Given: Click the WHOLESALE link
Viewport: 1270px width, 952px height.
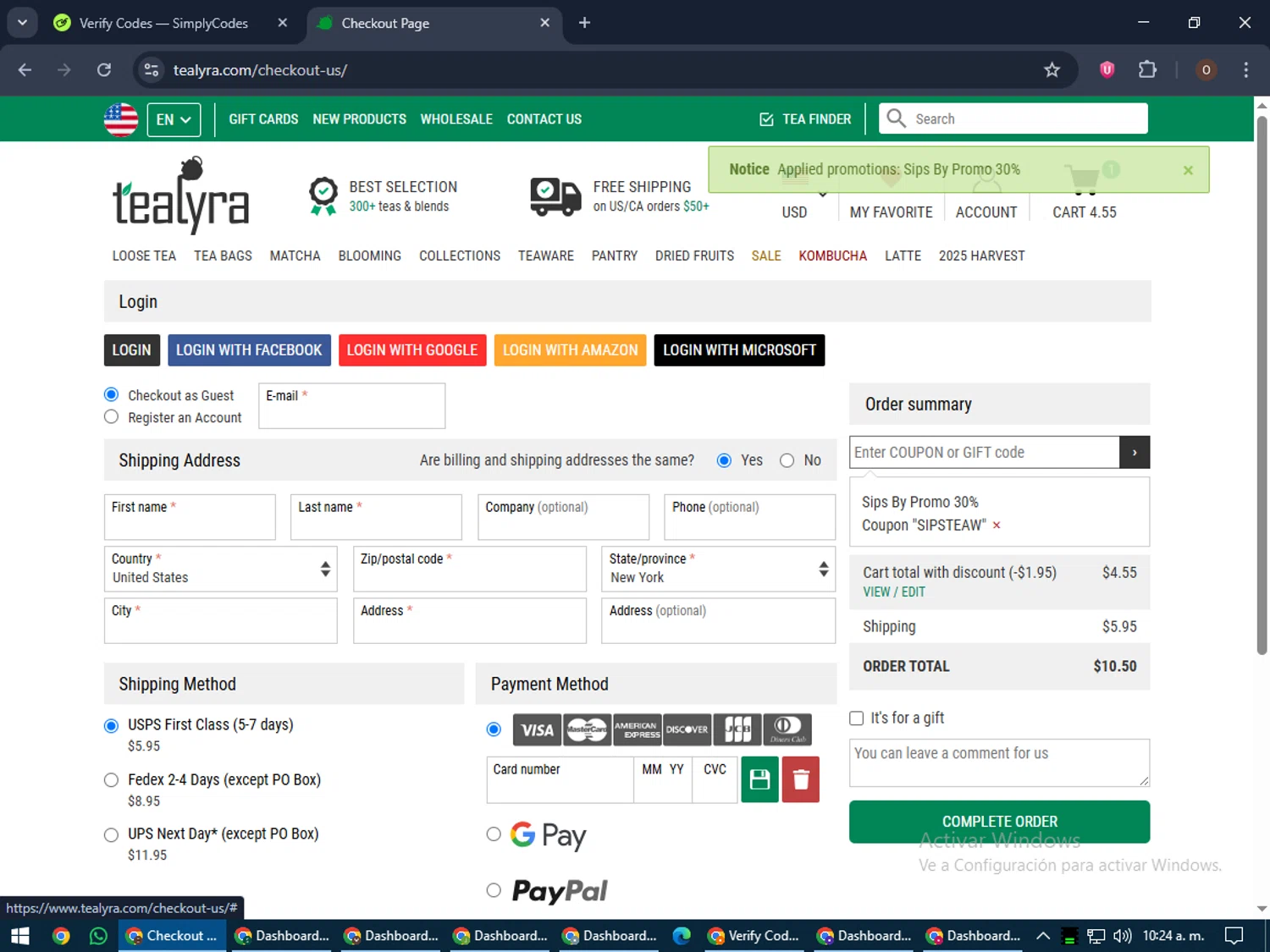Looking at the screenshot, I should (x=456, y=119).
